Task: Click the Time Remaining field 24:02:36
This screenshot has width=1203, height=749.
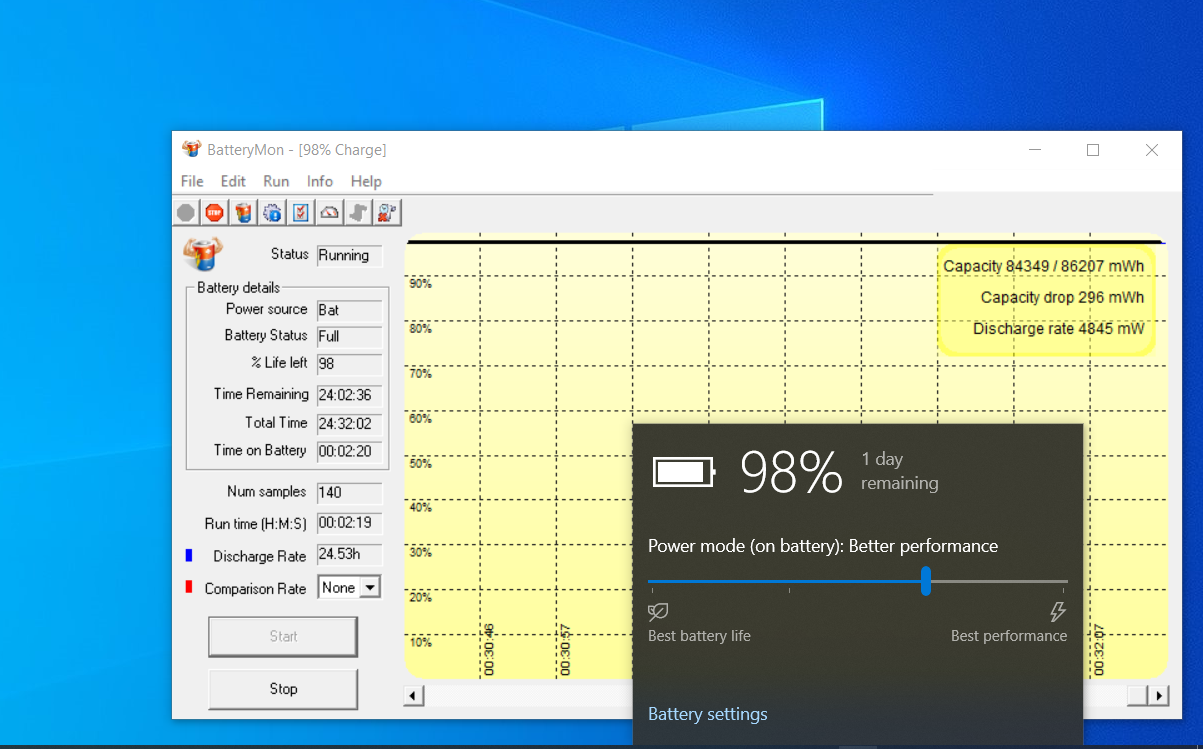Action: tap(350, 395)
